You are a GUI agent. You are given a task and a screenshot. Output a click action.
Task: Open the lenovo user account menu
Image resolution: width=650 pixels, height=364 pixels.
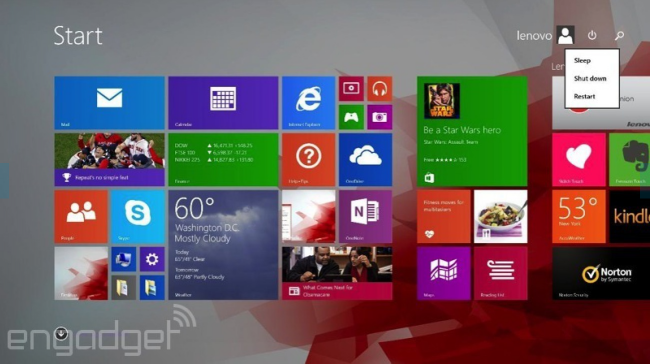tap(545, 36)
